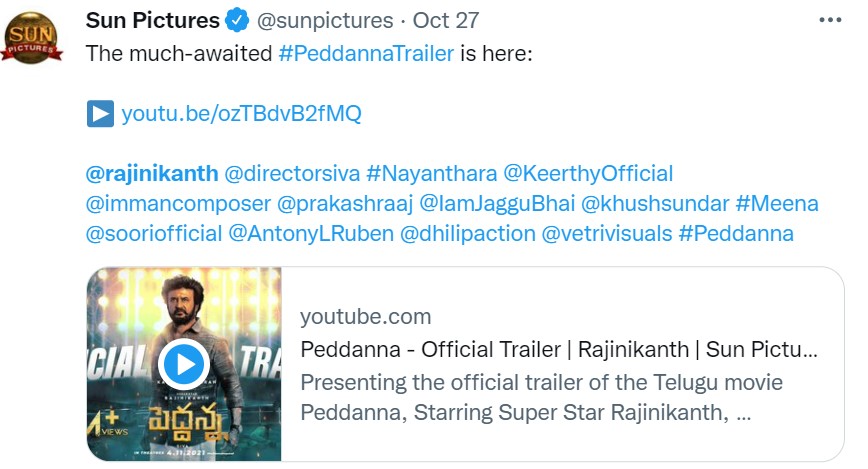Screen dimensions: 868x469
Task: Click the blue play emoji before YouTube link
Action: (x=100, y=113)
